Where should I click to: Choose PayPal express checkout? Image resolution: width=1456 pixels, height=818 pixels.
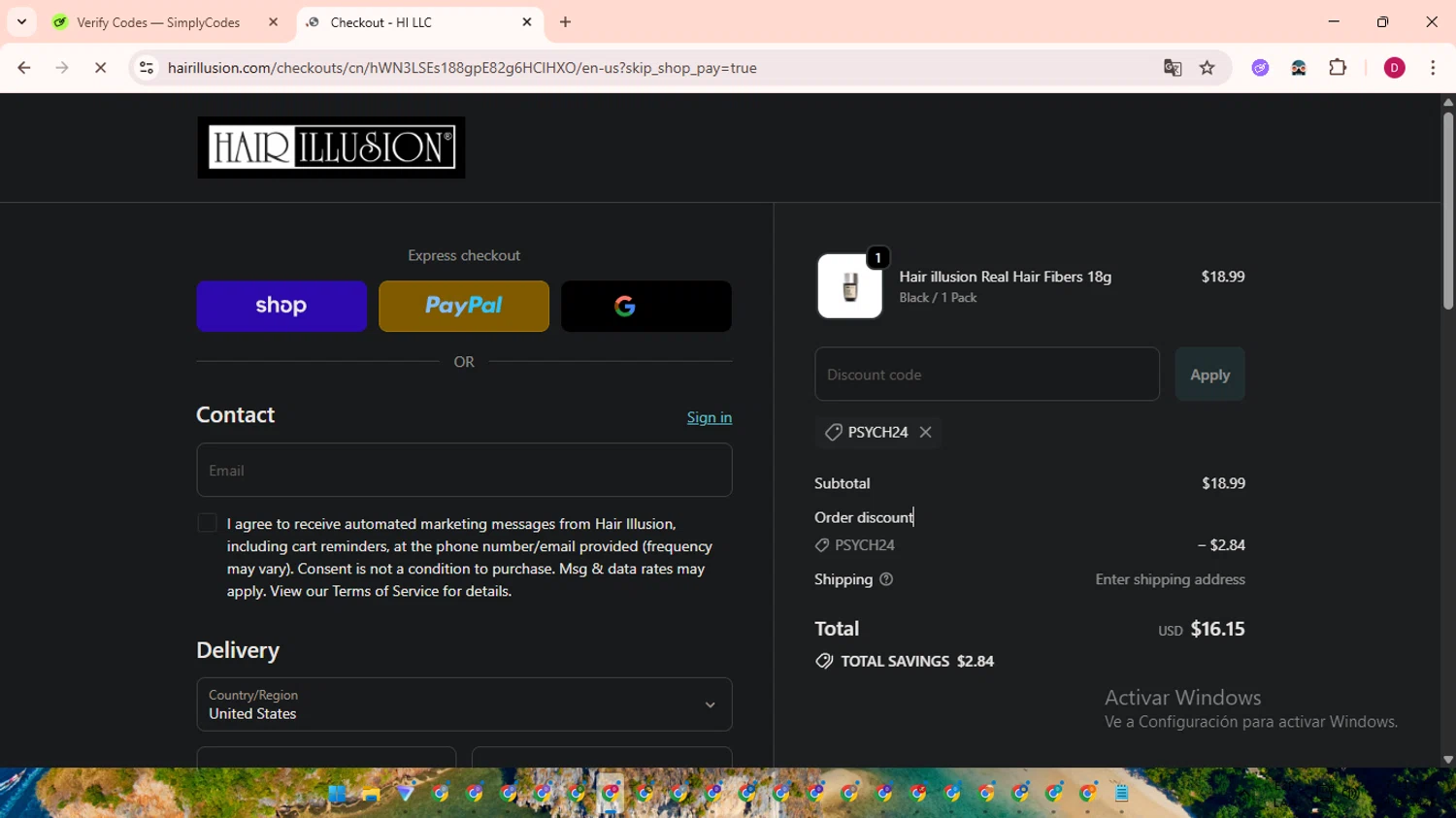(x=464, y=306)
